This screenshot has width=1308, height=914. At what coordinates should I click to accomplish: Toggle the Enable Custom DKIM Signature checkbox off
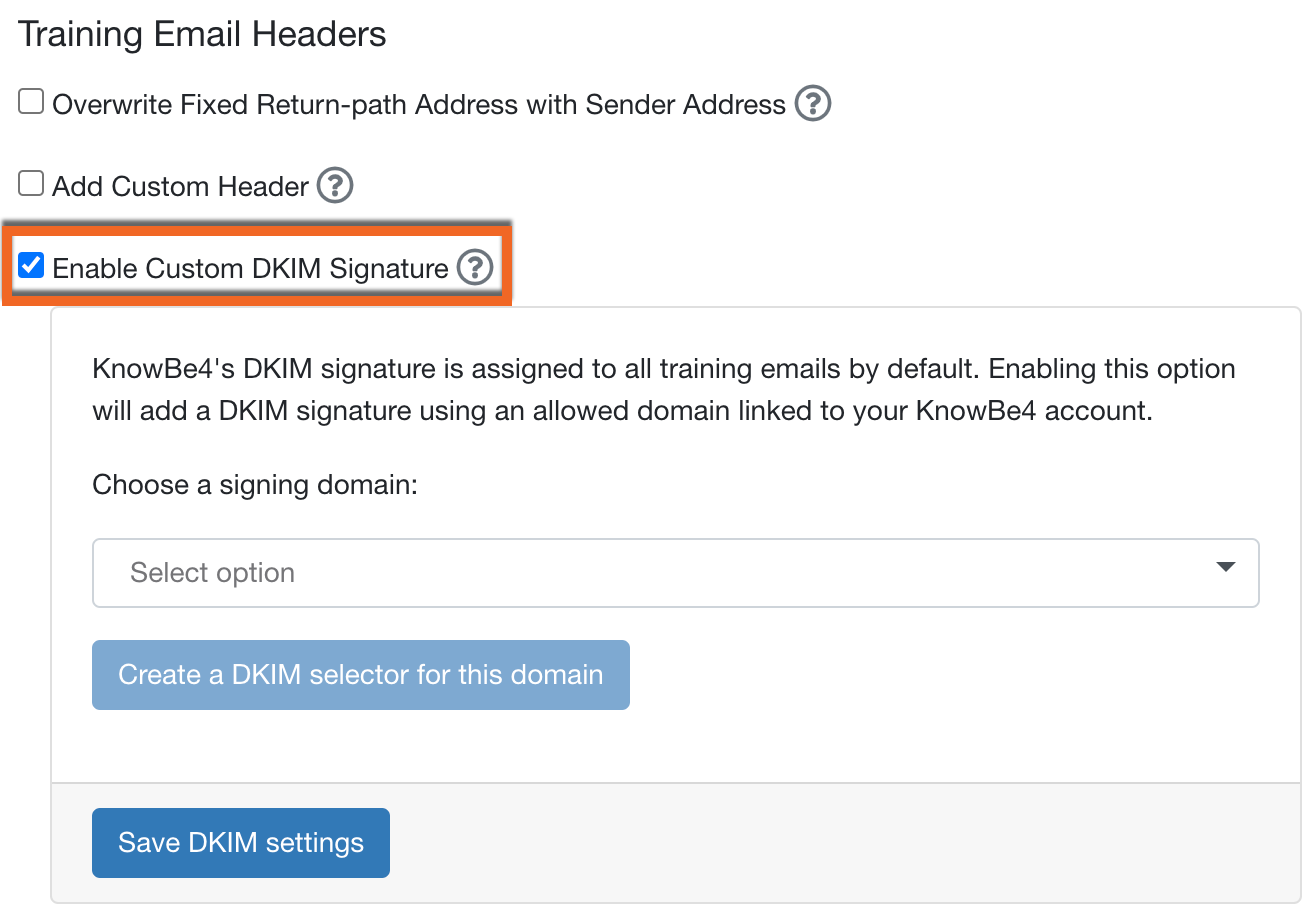click(31, 263)
